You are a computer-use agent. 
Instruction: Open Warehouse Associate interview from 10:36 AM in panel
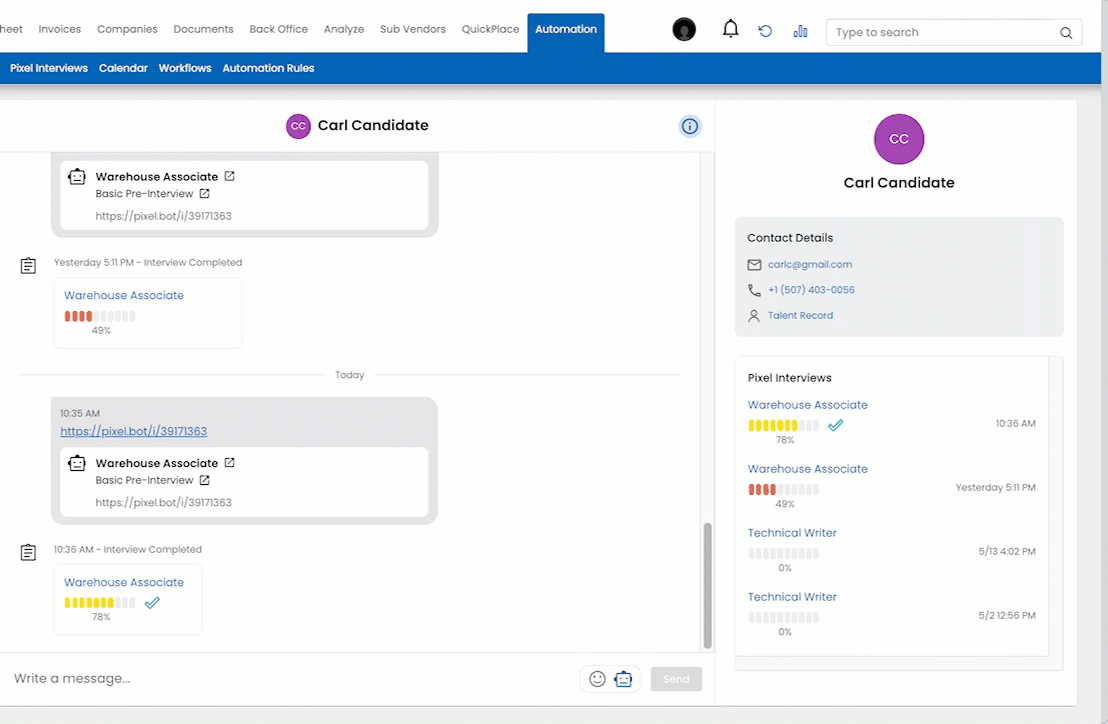tap(808, 405)
